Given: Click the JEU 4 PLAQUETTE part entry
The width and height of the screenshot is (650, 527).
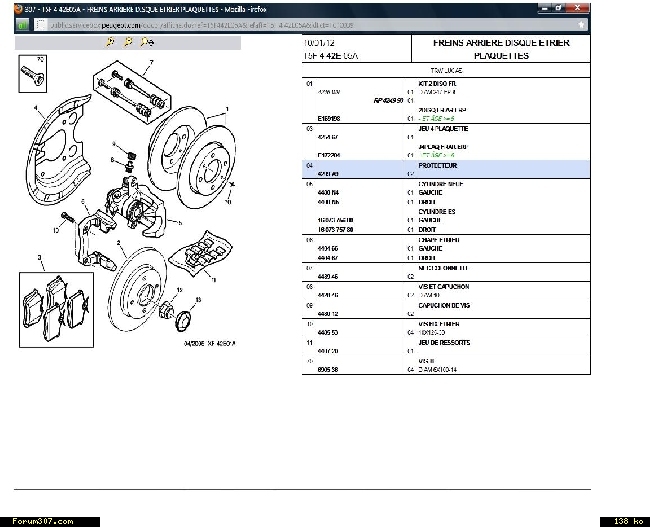Looking at the screenshot, I should [442, 128].
